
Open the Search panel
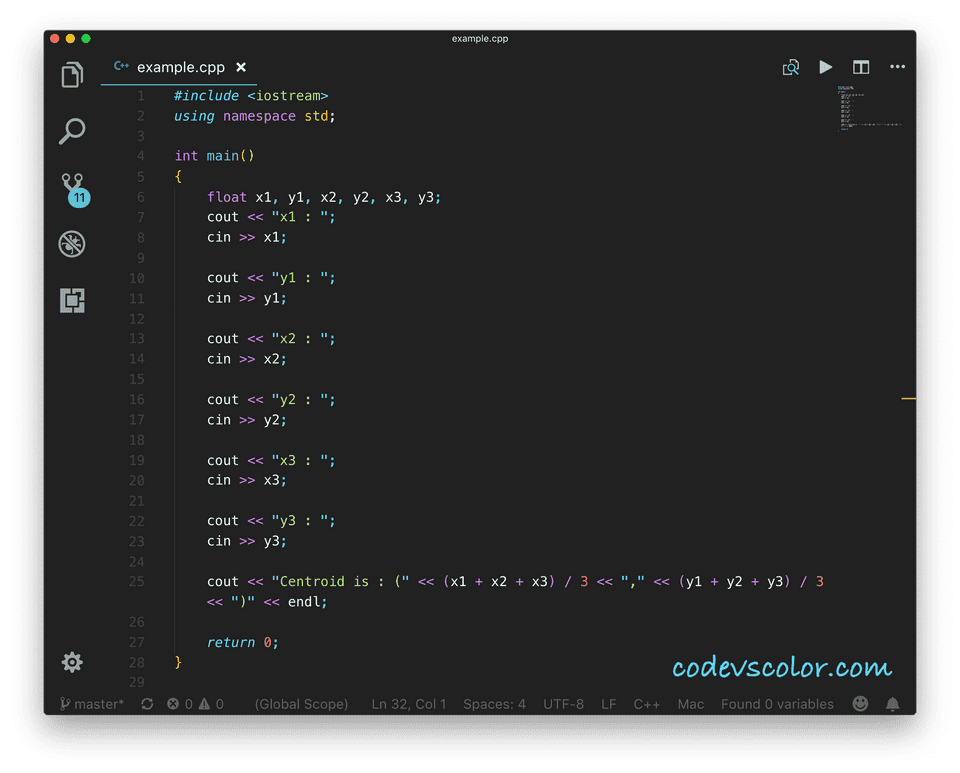[x=71, y=131]
